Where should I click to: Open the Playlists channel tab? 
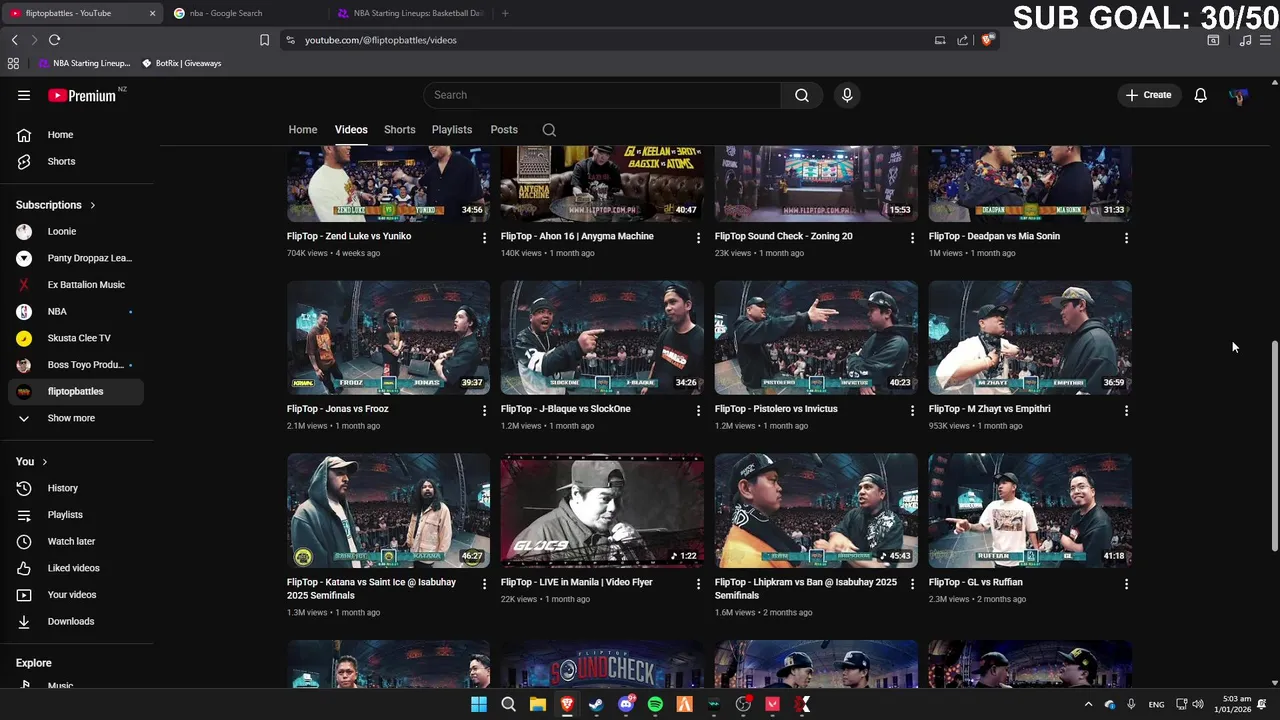[452, 130]
